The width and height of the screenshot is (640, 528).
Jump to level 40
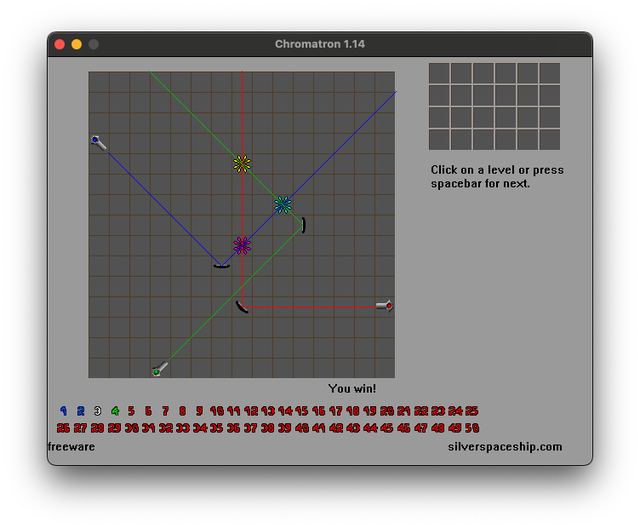tap(302, 428)
